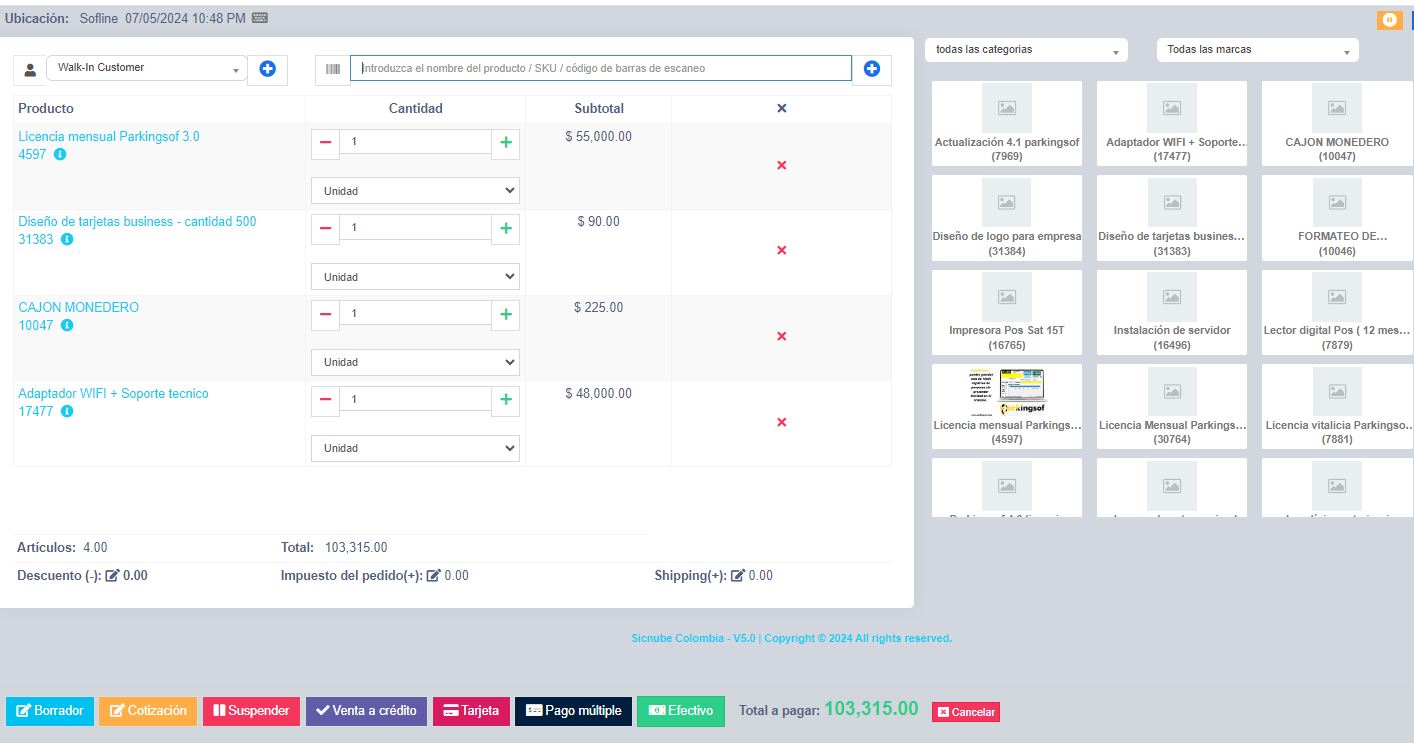This screenshot has width=1414, height=743.
Task: Click info icon next to 4597
Action: coord(60,155)
